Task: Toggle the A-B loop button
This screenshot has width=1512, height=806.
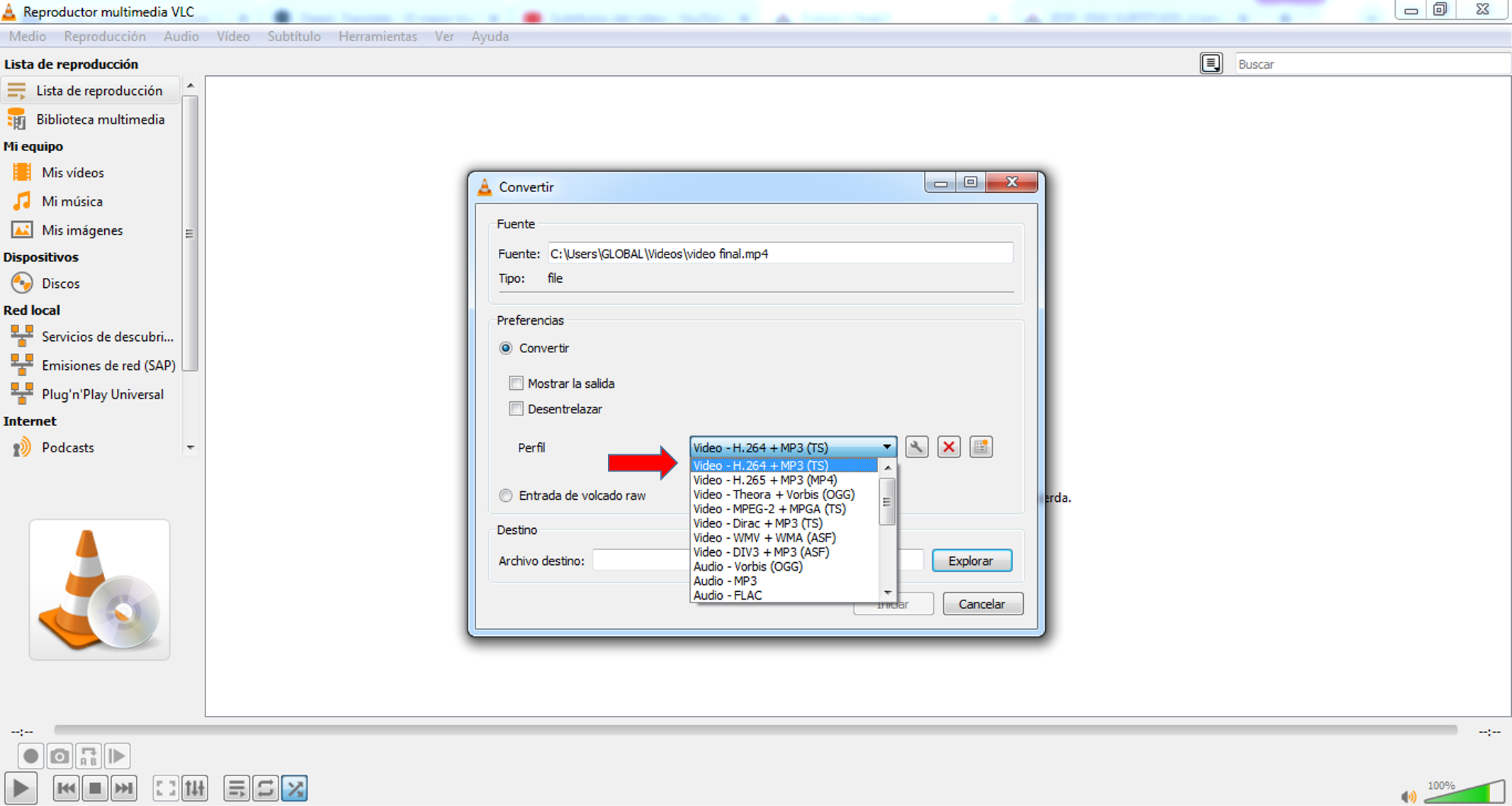Action: coord(89,756)
